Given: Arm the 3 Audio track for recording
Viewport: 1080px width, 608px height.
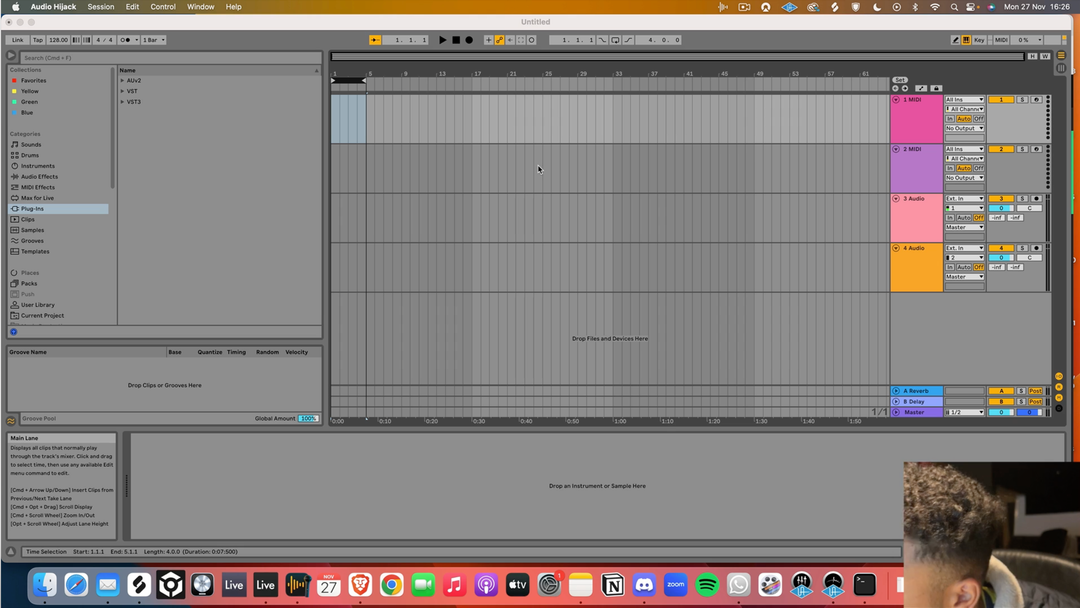Looking at the screenshot, I should [1036, 199].
